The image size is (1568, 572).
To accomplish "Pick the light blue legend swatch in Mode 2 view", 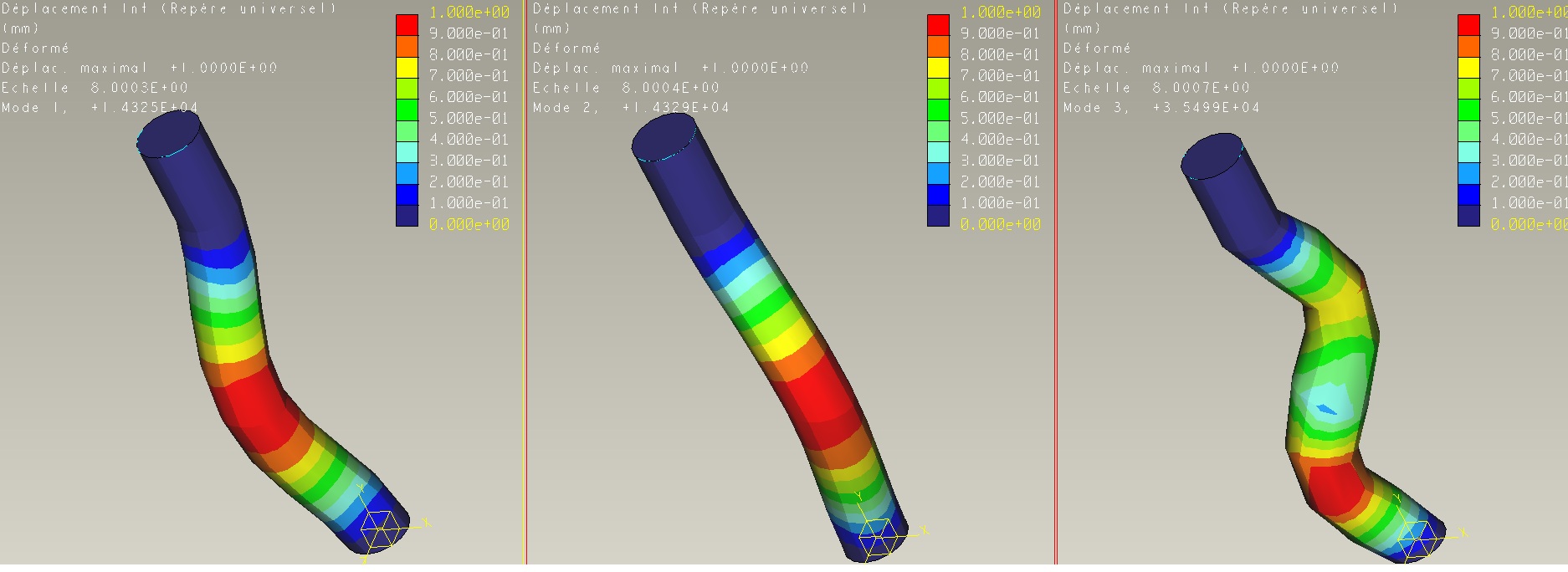I will (x=938, y=174).
